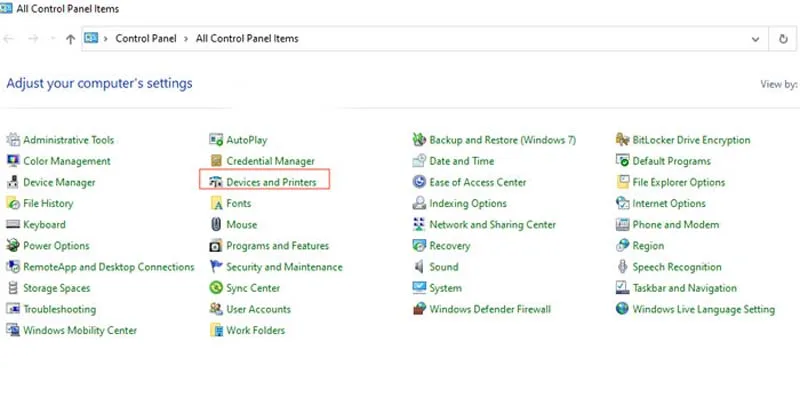The width and height of the screenshot is (800, 397).
Task: Select Control Panel in the breadcrumb
Action: [146, 38]
